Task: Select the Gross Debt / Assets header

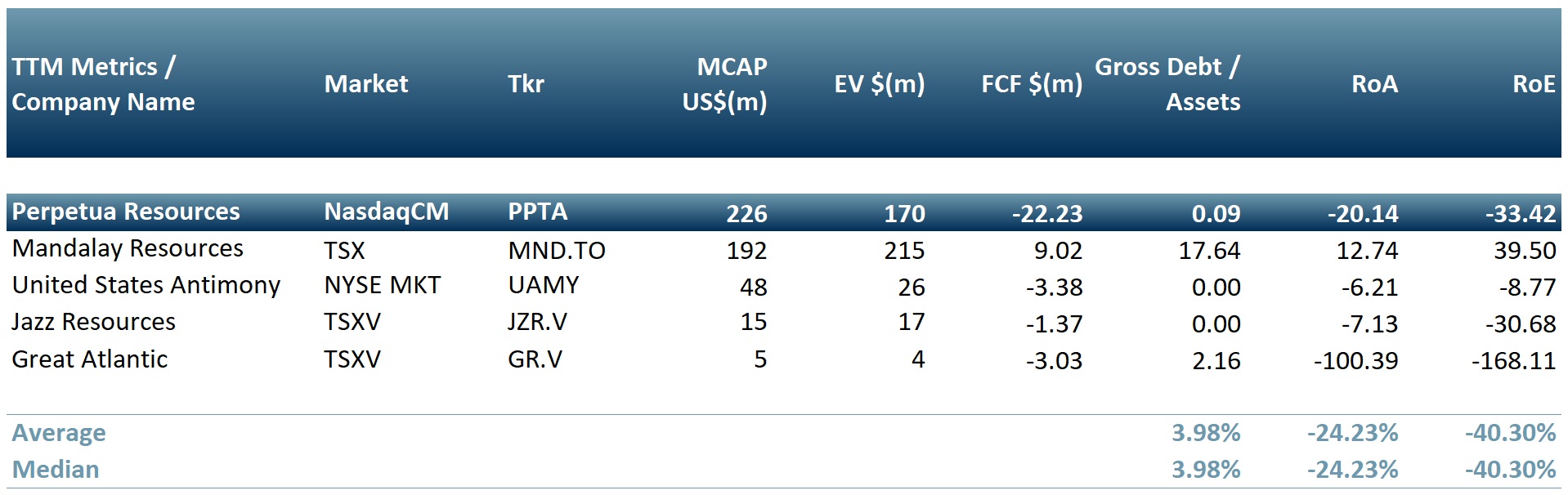Action: tap(1167, 83)
